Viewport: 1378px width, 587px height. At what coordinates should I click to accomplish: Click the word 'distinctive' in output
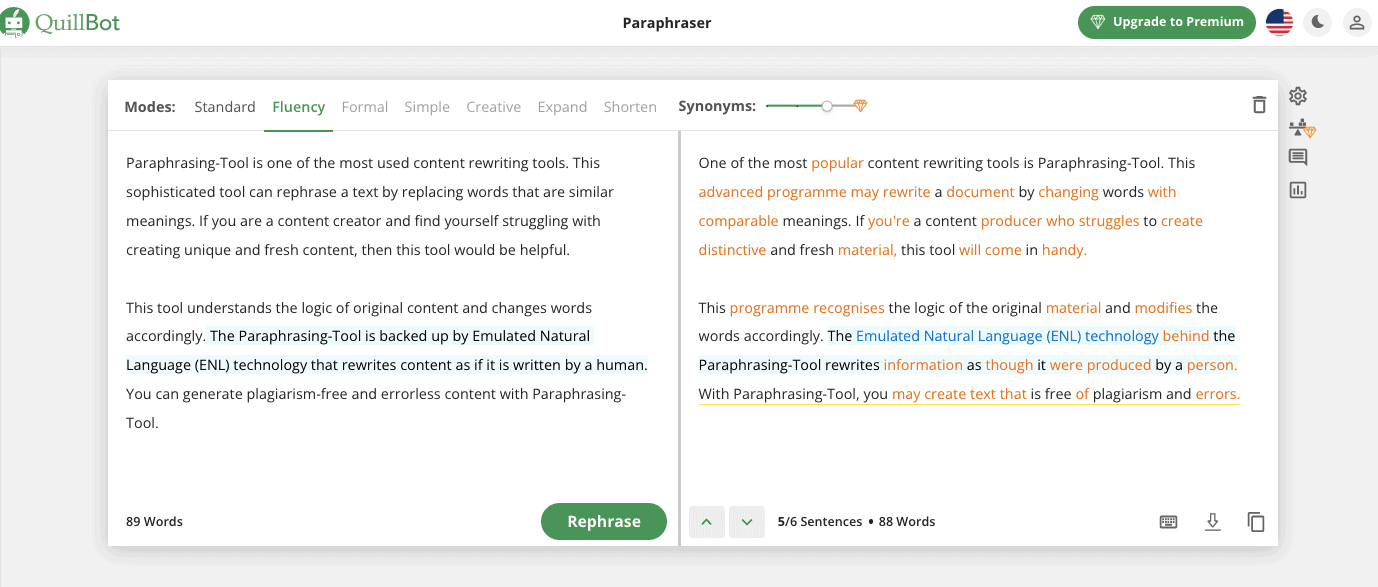coord(732,250)
